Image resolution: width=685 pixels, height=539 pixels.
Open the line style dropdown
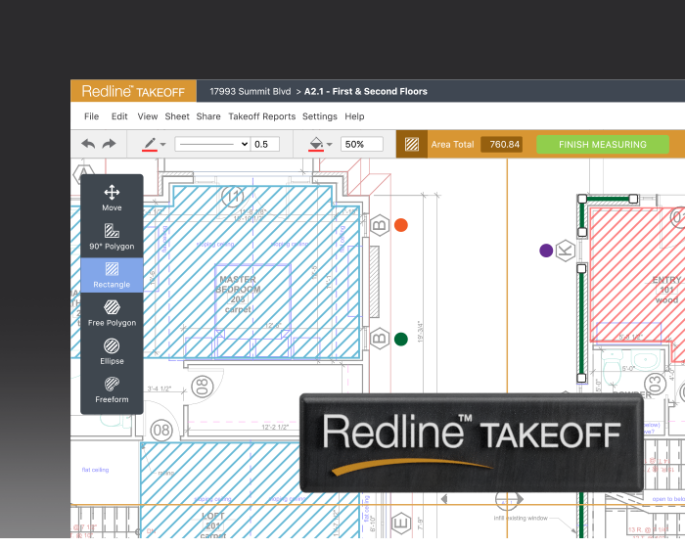212,144
